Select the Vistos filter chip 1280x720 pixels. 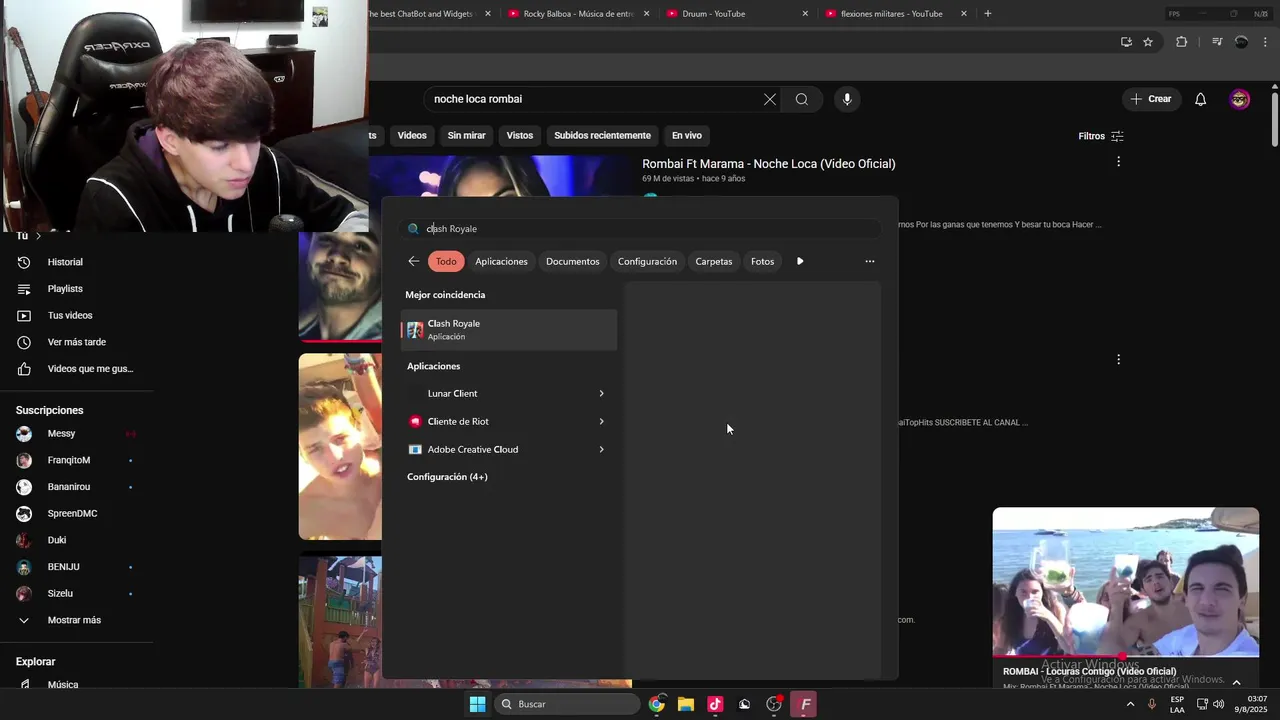[x=520, y=136]
